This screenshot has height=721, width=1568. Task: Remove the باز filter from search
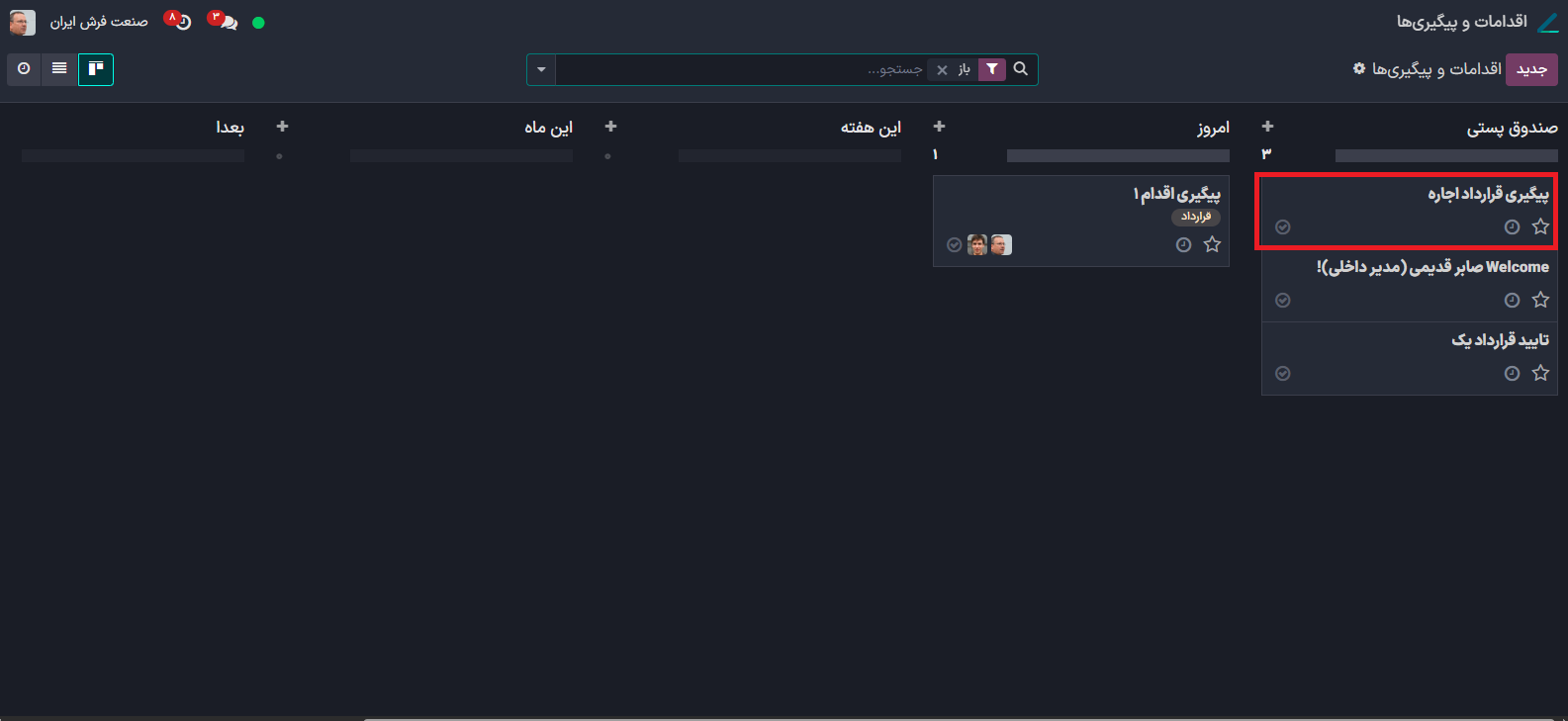[942, 69]
